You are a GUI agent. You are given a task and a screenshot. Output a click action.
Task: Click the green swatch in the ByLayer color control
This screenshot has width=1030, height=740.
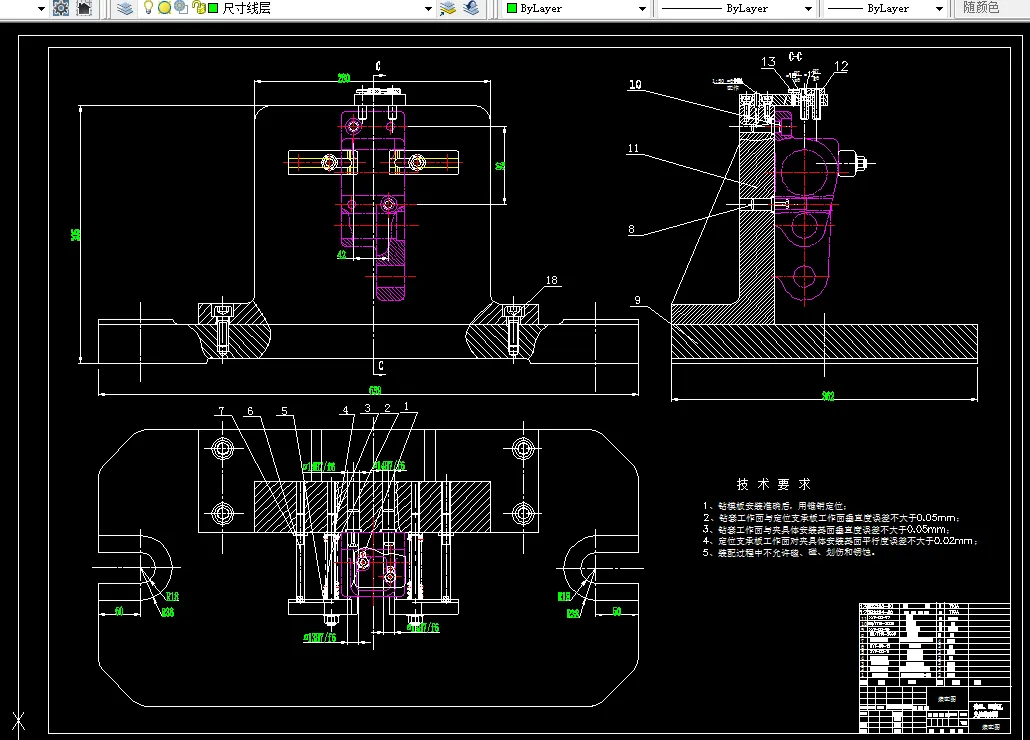tap(512, 9)
